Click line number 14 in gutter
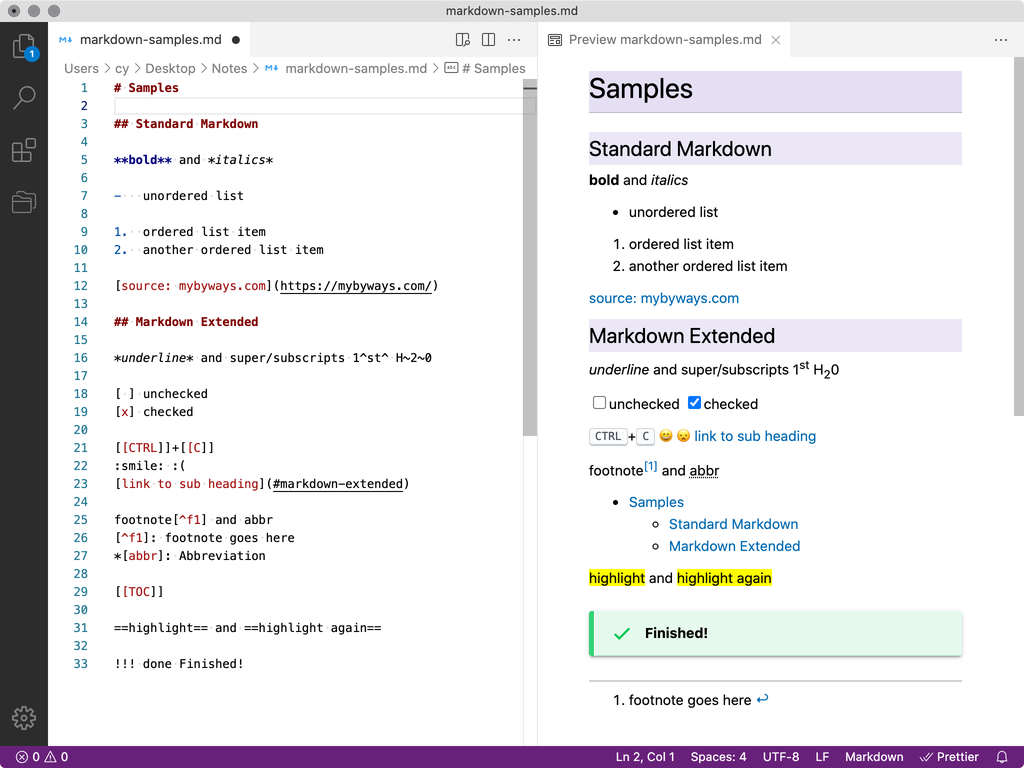1024x768 pixels. pos(80,322)
